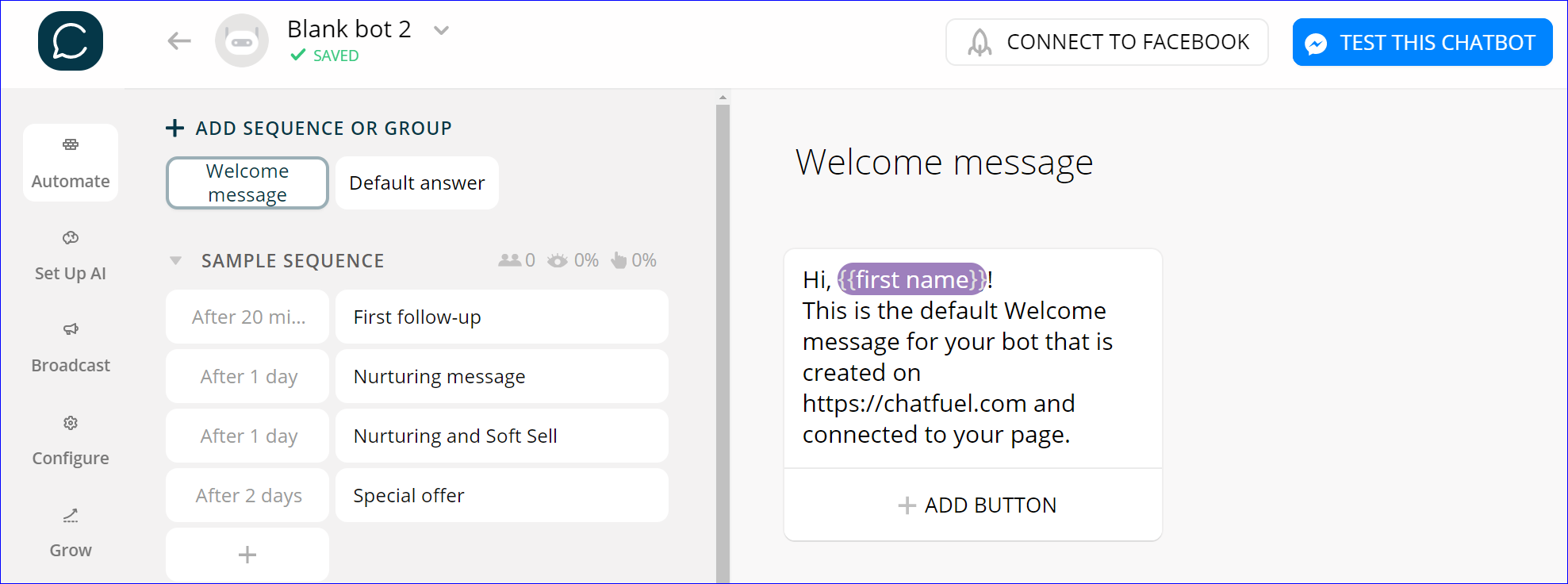Click the Chatfuel logo icon
Image resolution: width=1568 pixels, height=584 pixels.
click(x=71, y=41)
